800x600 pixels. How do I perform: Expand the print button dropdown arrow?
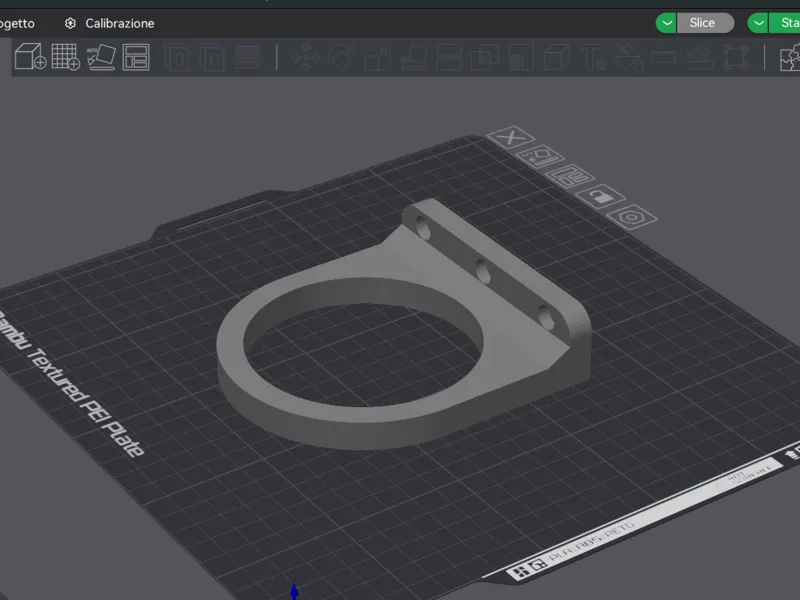click(x=758, y=23)
